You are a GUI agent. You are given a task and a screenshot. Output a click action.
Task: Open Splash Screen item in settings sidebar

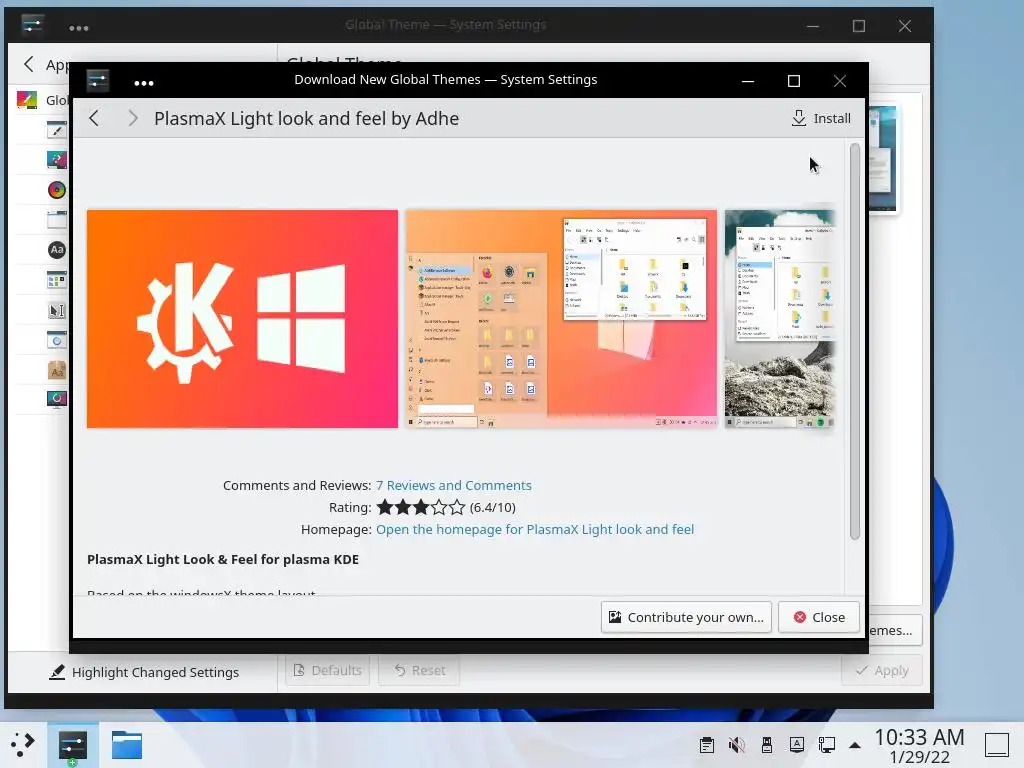57,399
